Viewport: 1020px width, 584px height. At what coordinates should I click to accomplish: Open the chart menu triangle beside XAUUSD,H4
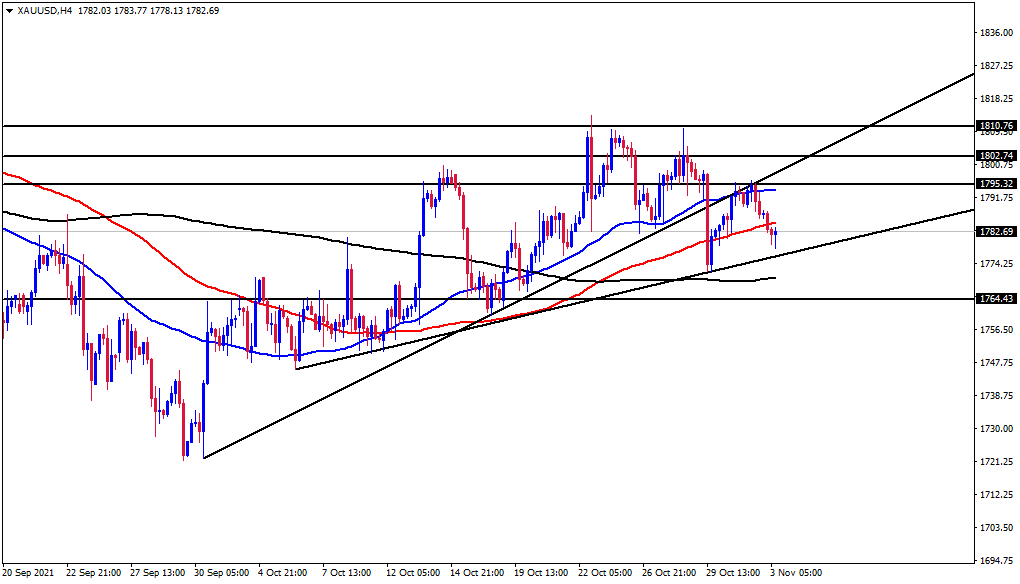click(x=9, y=11)
